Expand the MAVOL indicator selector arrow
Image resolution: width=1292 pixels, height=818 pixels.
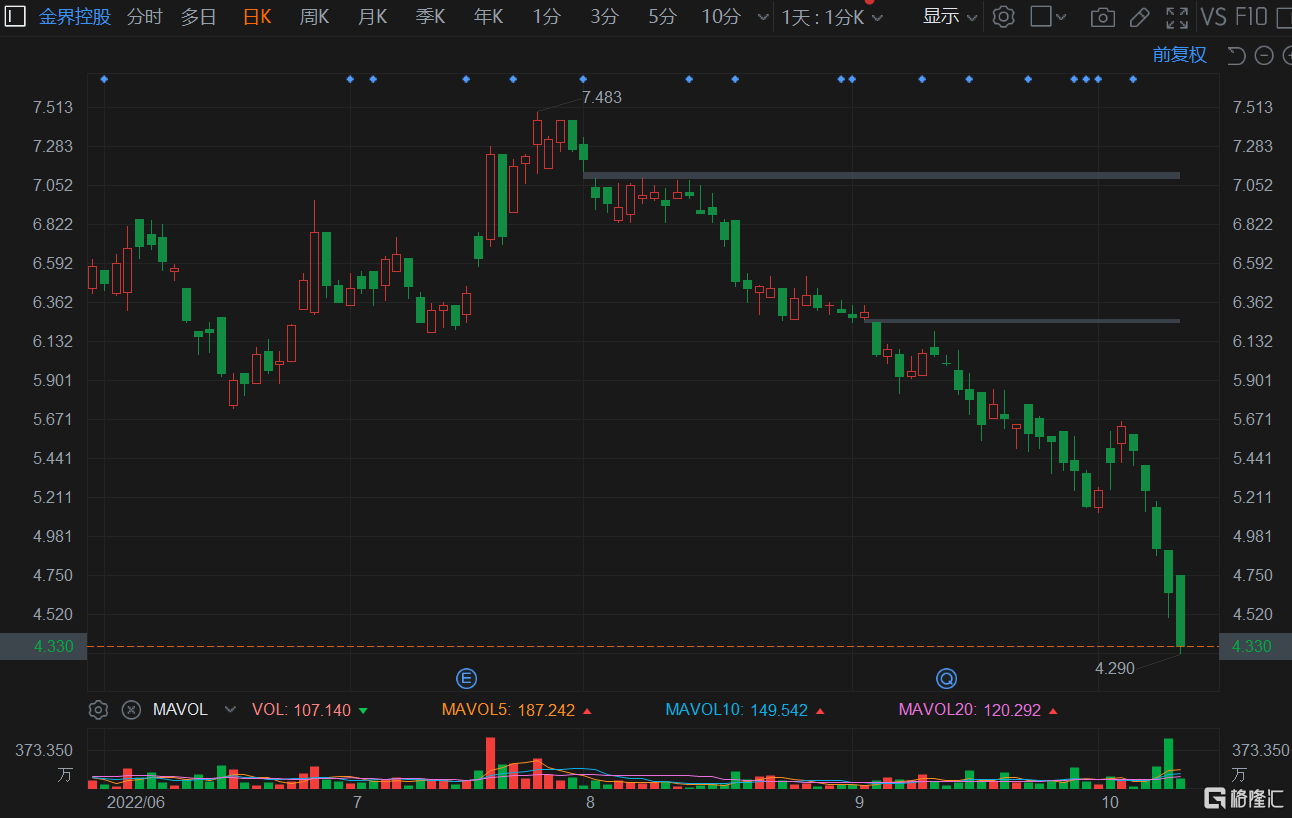point(230,710)
